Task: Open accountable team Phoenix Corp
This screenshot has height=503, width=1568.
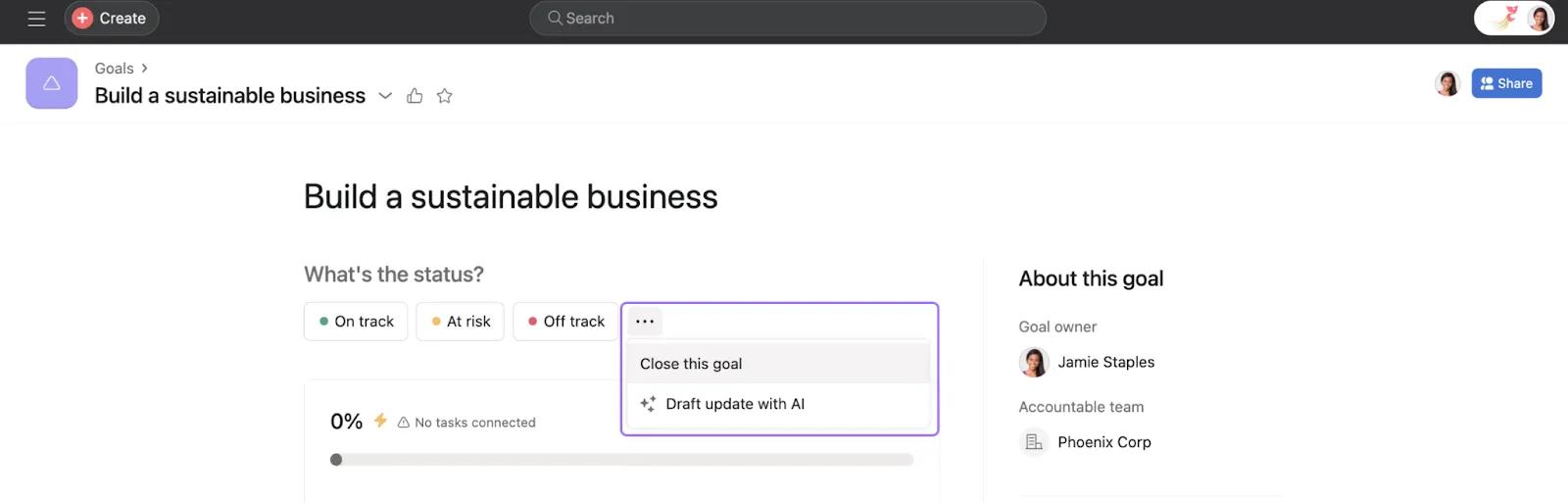Action: click(1102, 442)
